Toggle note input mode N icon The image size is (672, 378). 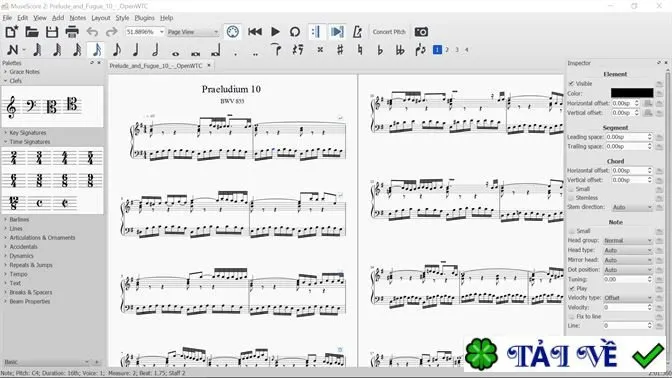click(x=12, y=50)
